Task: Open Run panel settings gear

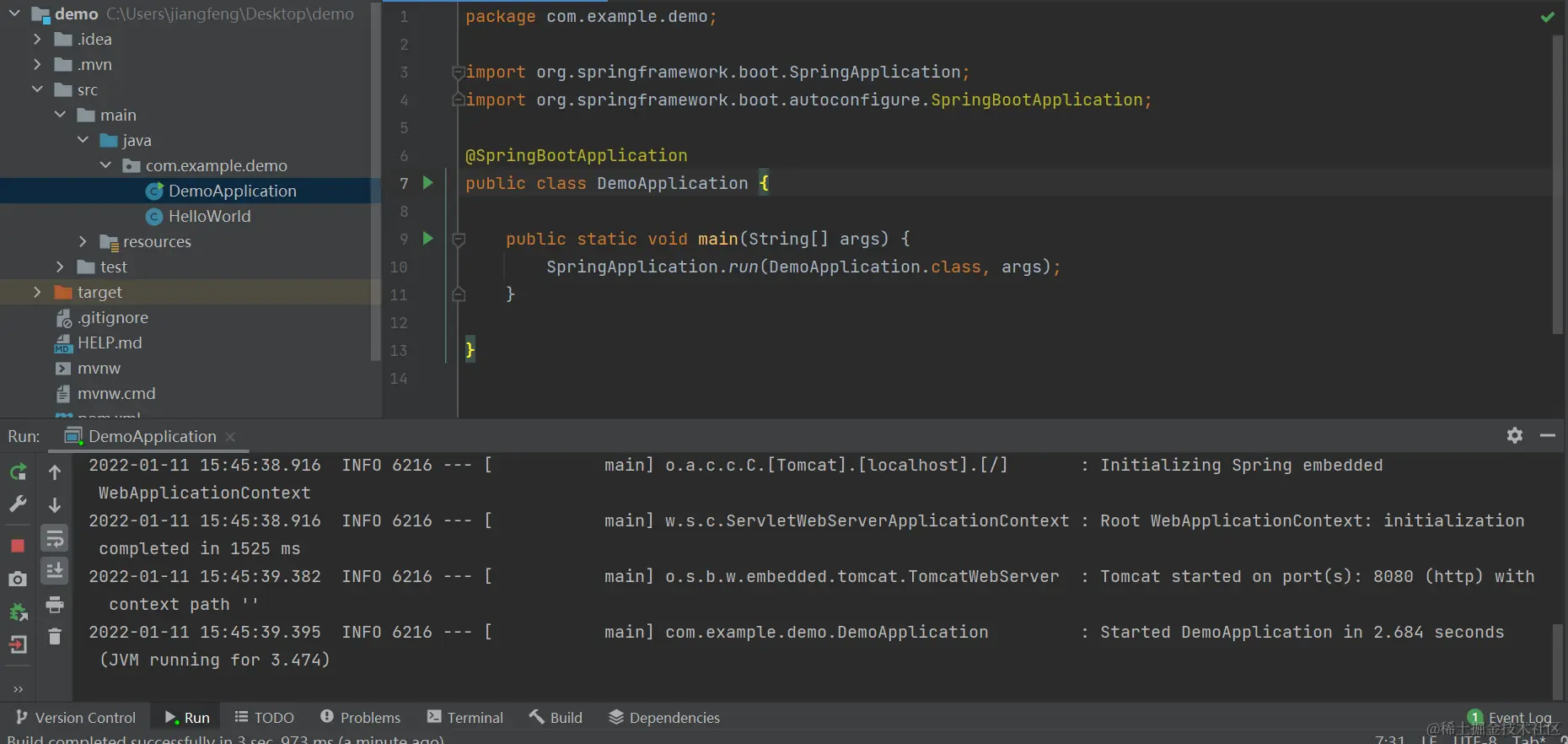Action: point(1515,435)
